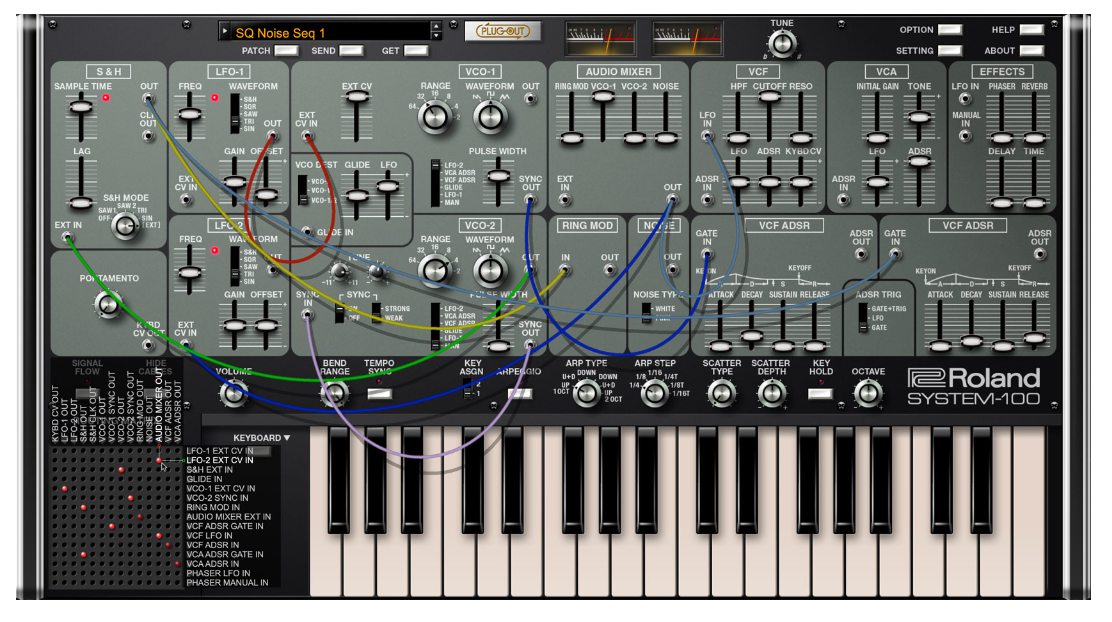Click the LFO-1 EXT CV IN jack
This screenshot has height=622, width=1112.
[187, 200]
